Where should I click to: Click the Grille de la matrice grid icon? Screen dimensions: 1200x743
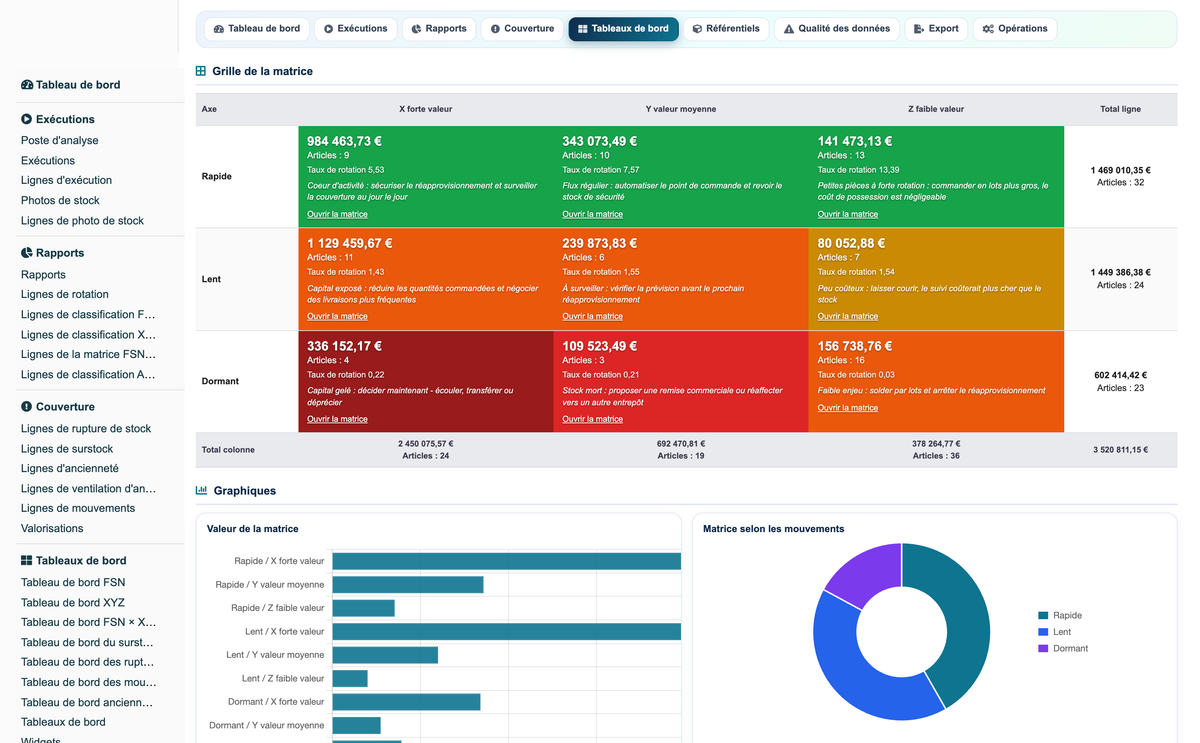pos(201,71)
